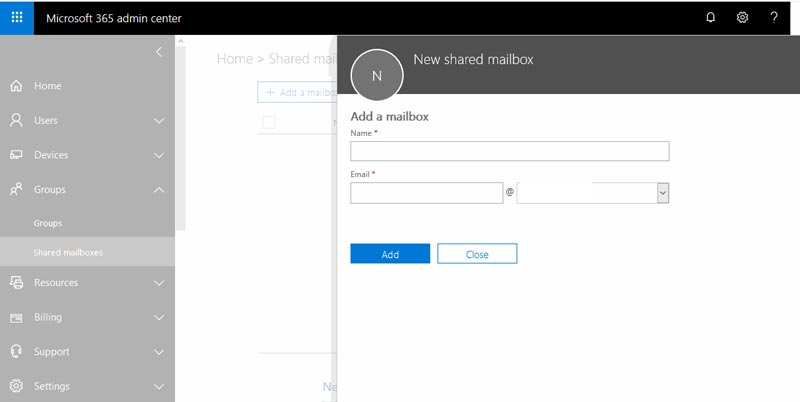Open the notifications bell
Image resolution: width=800 pixels, height=402 pixels.
pyautogui.click(x=711, y=17)
